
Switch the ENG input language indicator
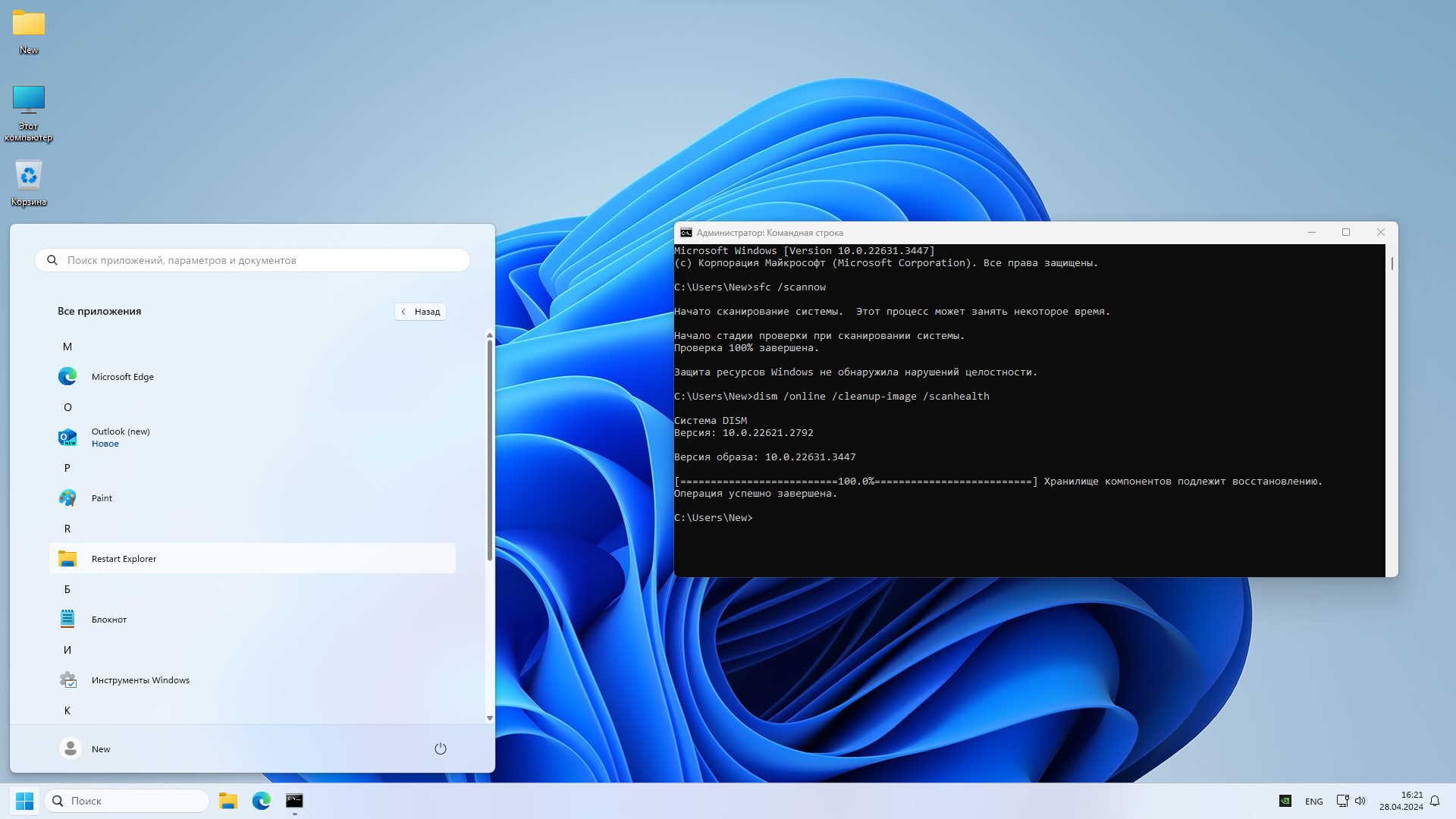click(x=1313, y=802)
